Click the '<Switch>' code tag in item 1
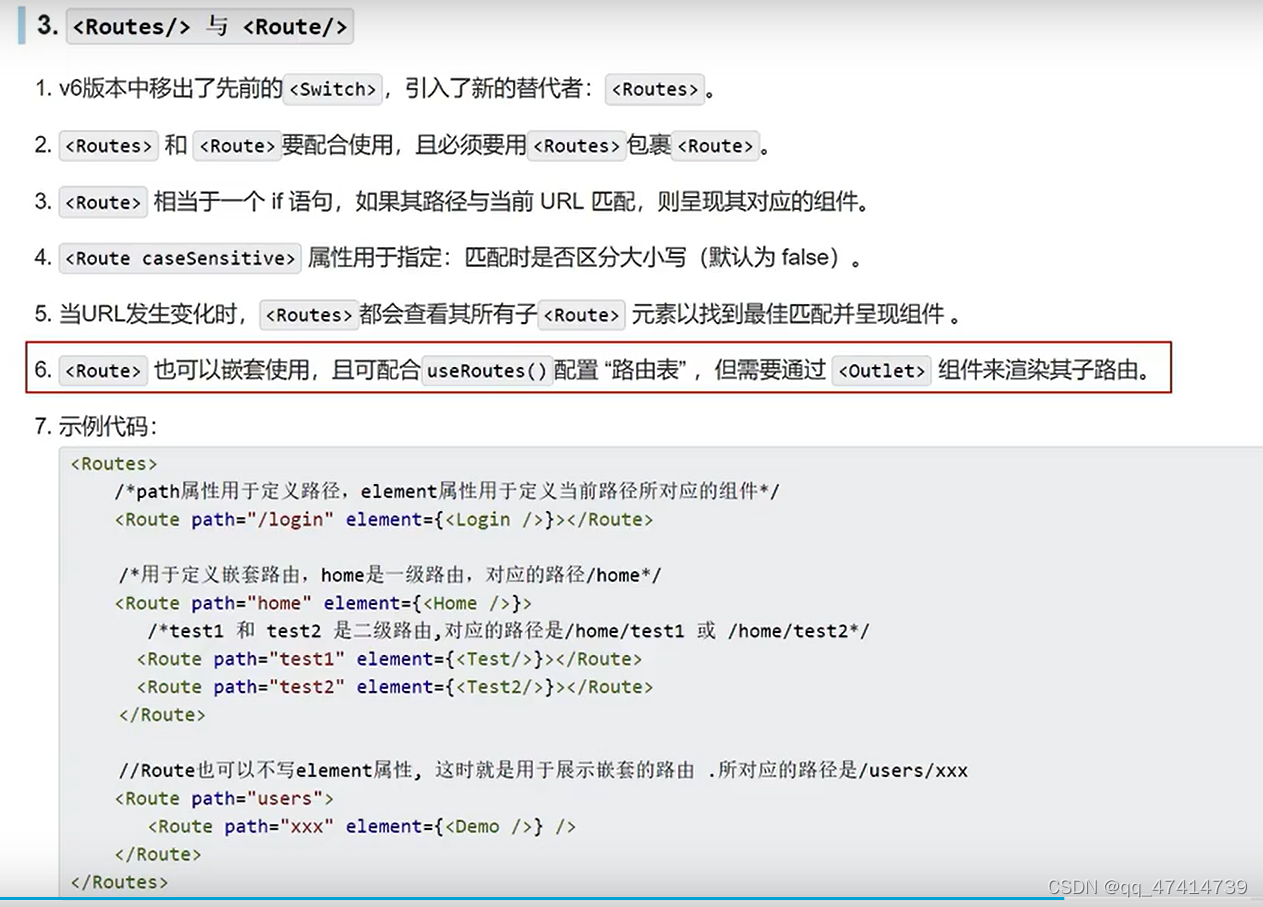 point(333,89)
